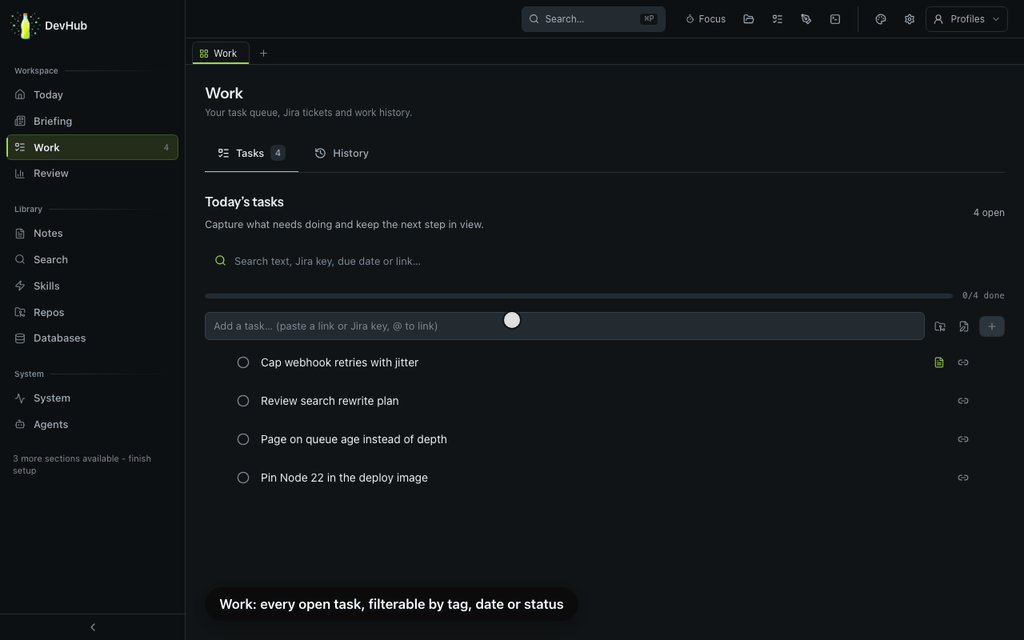Viewport: 1024px width, 640px height.
Task: Mark 'Review search rewrite plan' done
Action: point(243,401)
